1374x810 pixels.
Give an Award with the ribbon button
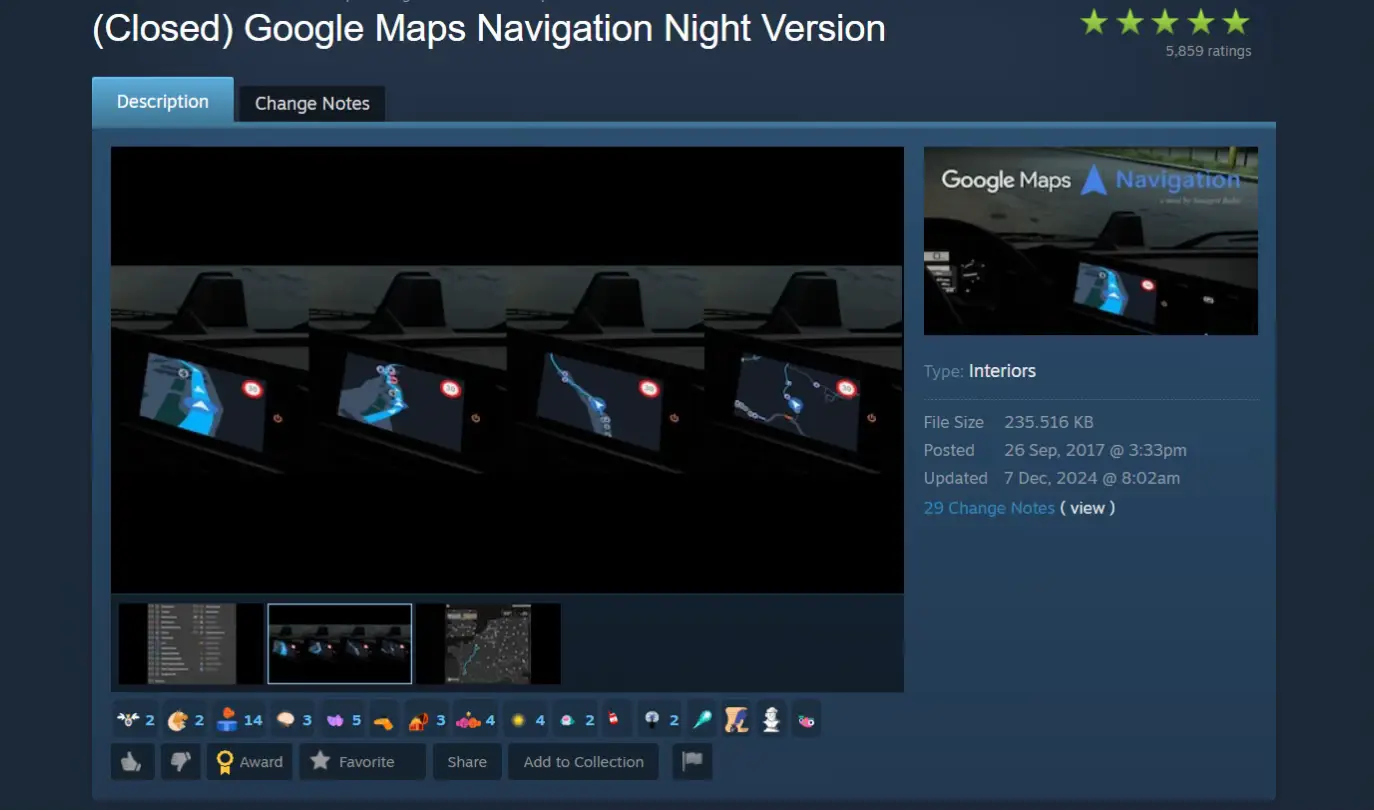[250, 762]
